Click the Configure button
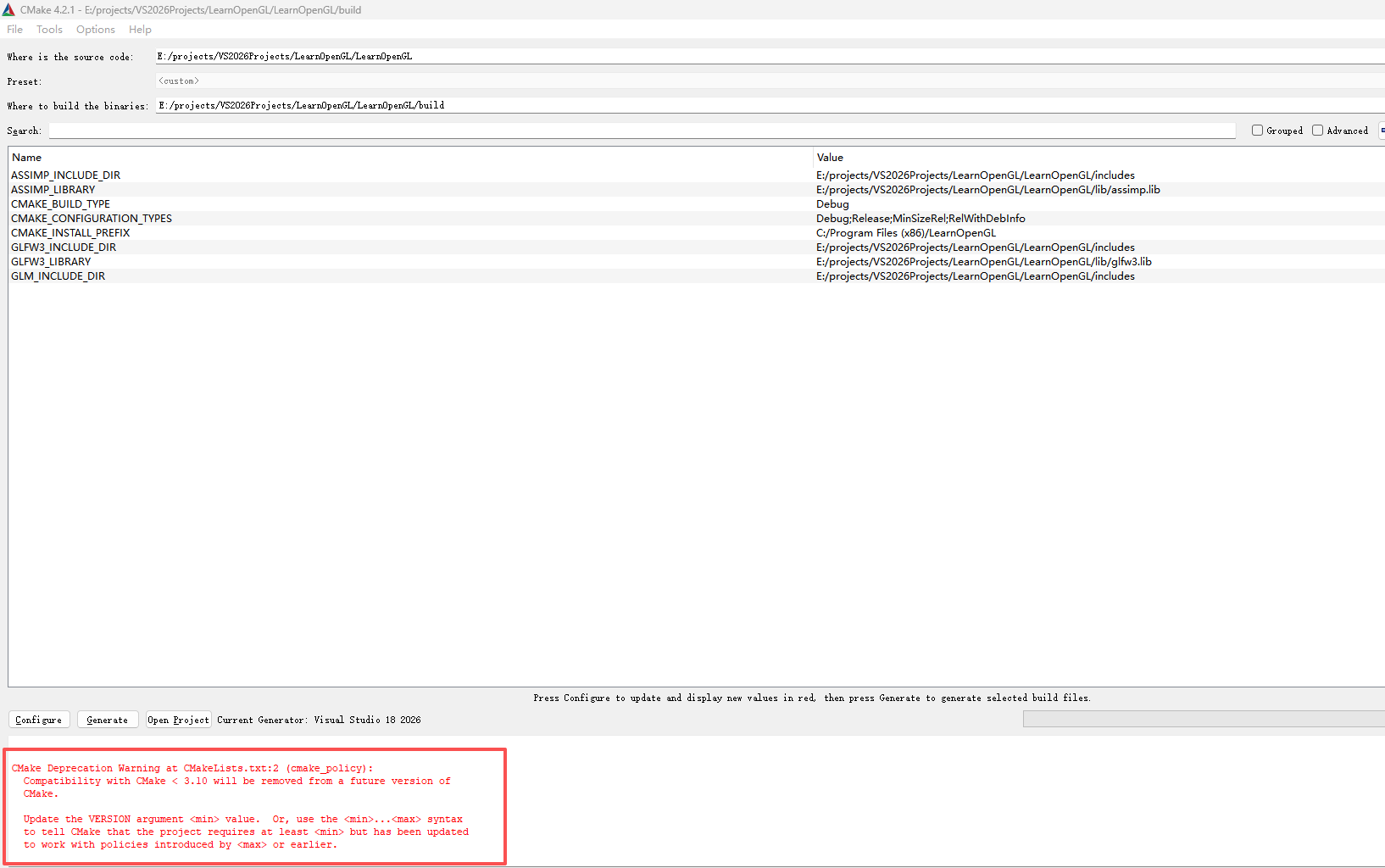The image size is (1385, 868). (x=39, y=720)
